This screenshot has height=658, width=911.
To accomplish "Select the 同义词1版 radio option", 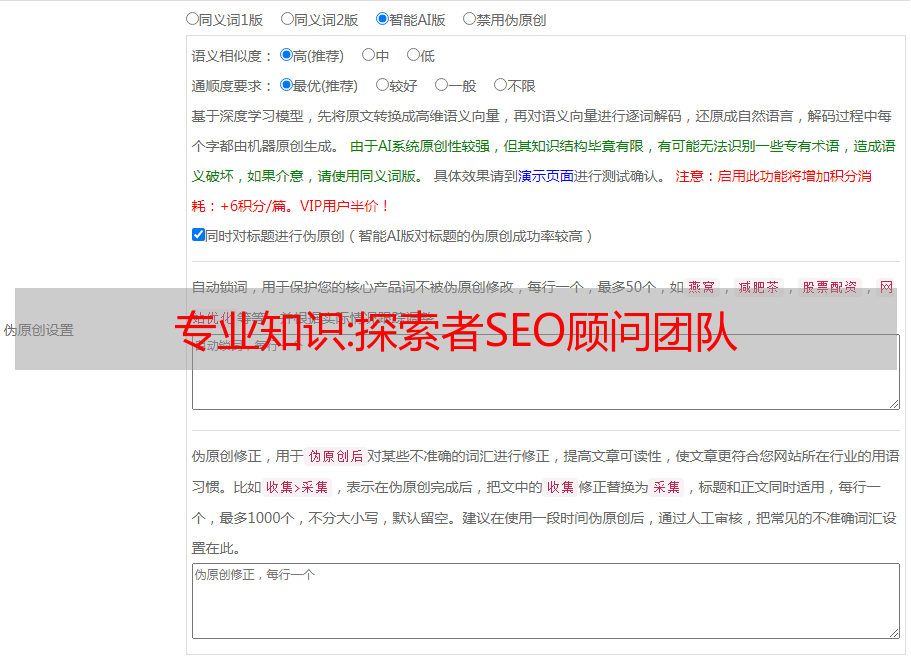I will pyautogui.click(x=192, y=19).
